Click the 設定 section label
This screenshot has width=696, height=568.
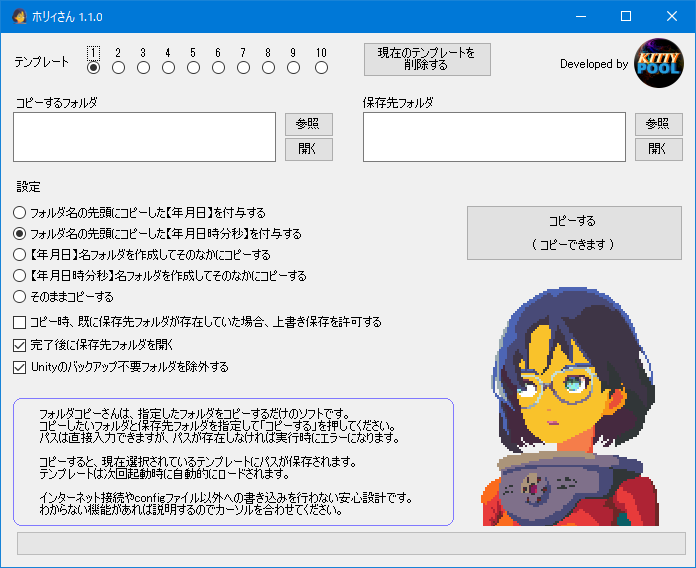point(28,187)
